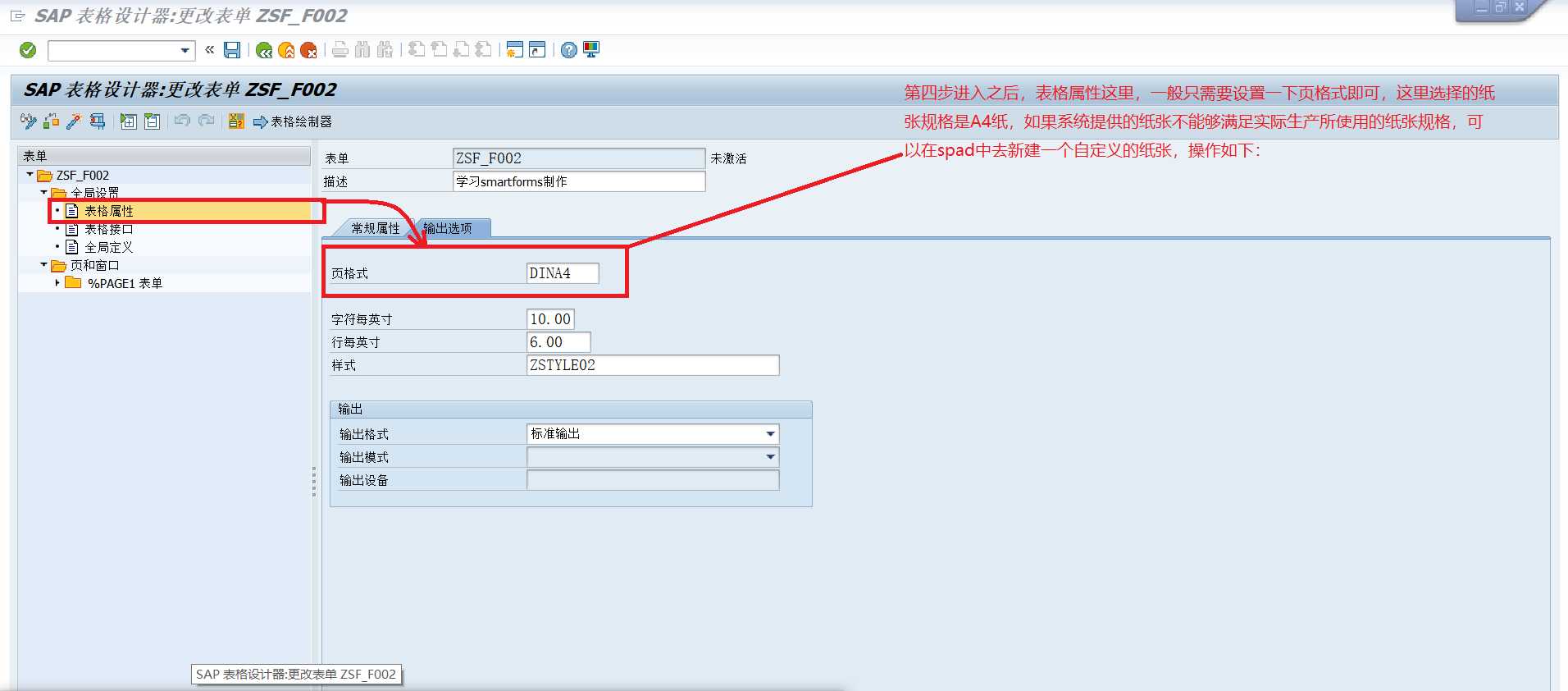This screenshot has width=1568, height=691.
Task: Click the Generate Shortcut icon
Action: click(537, 50)
